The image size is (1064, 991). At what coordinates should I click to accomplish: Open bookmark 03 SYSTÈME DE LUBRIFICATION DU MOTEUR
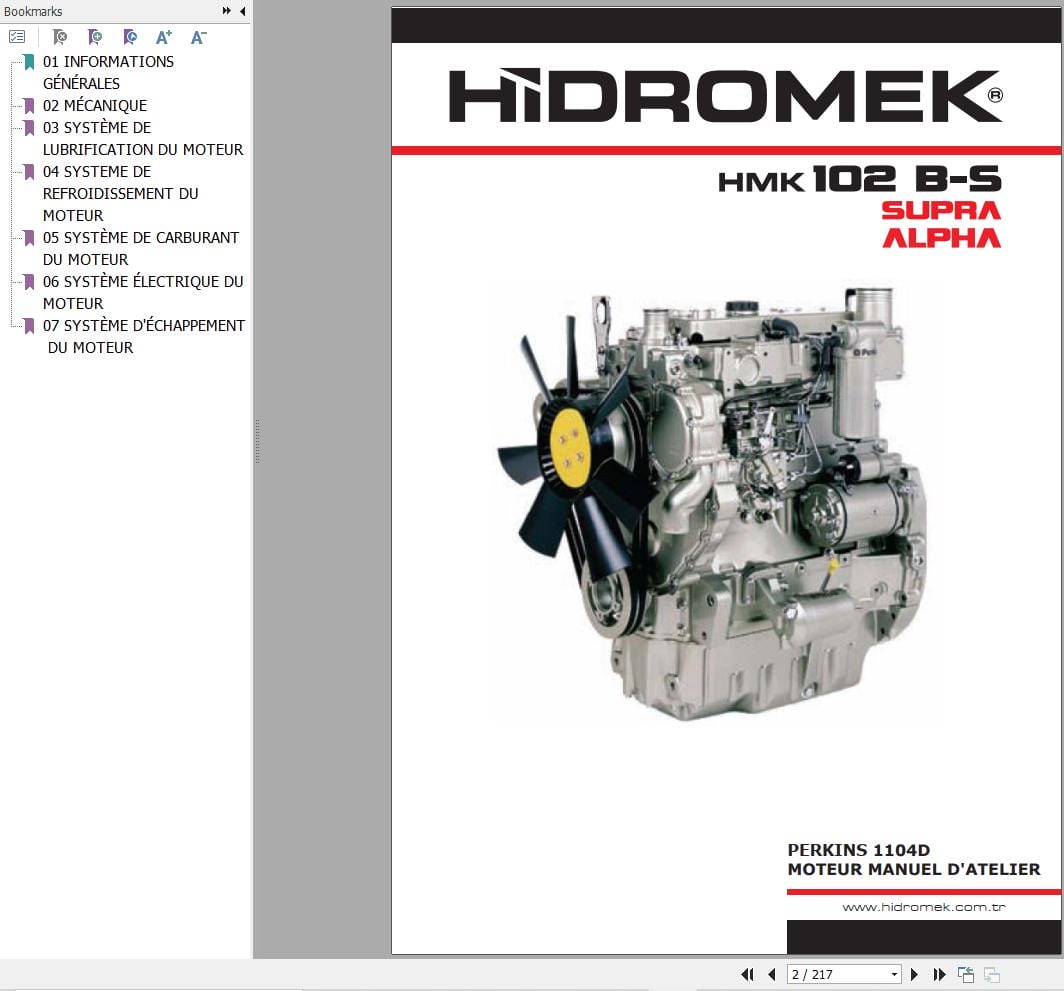tap(142, 138)
